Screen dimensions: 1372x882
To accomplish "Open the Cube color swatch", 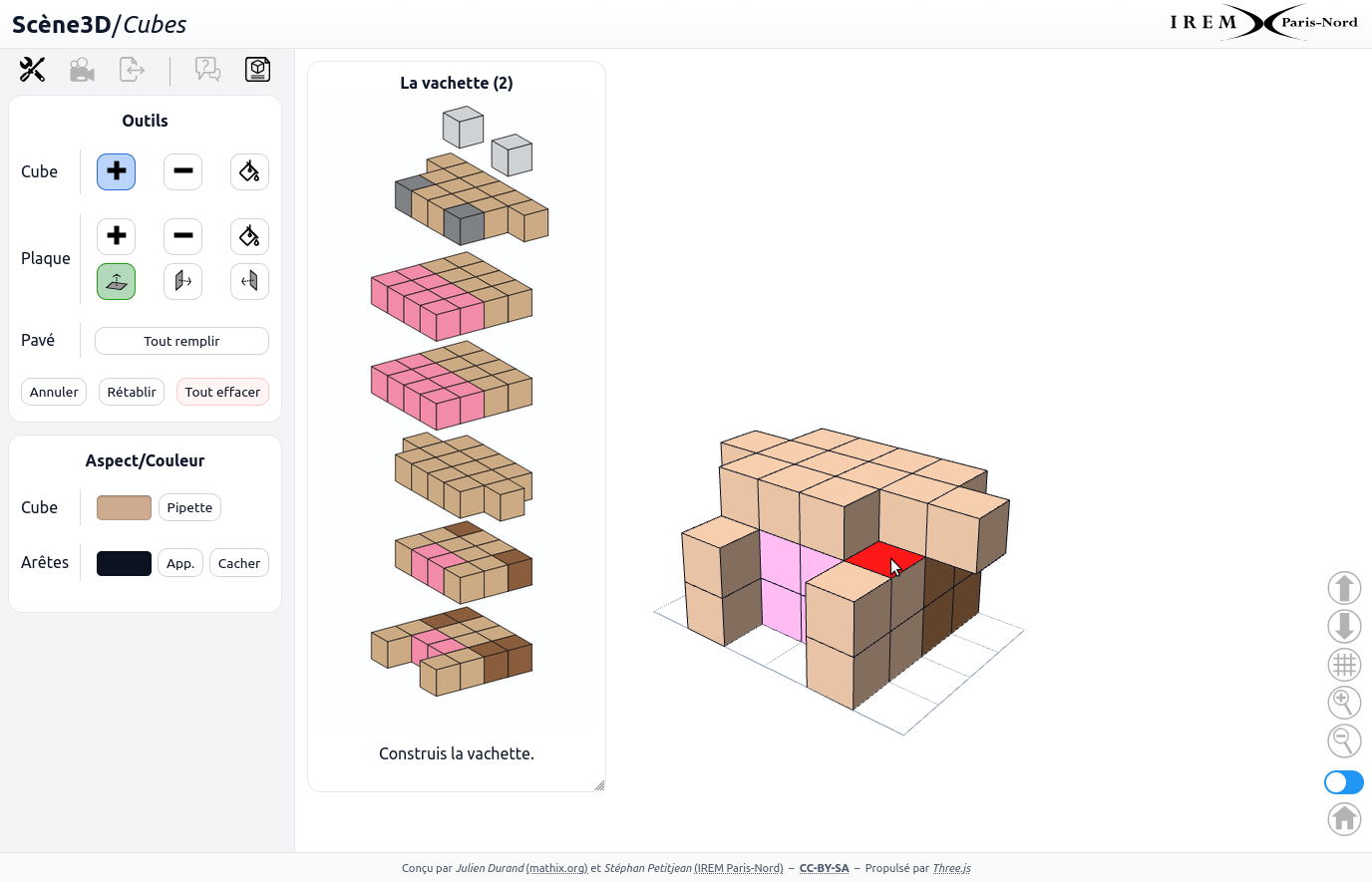I will tap(124, 507).
